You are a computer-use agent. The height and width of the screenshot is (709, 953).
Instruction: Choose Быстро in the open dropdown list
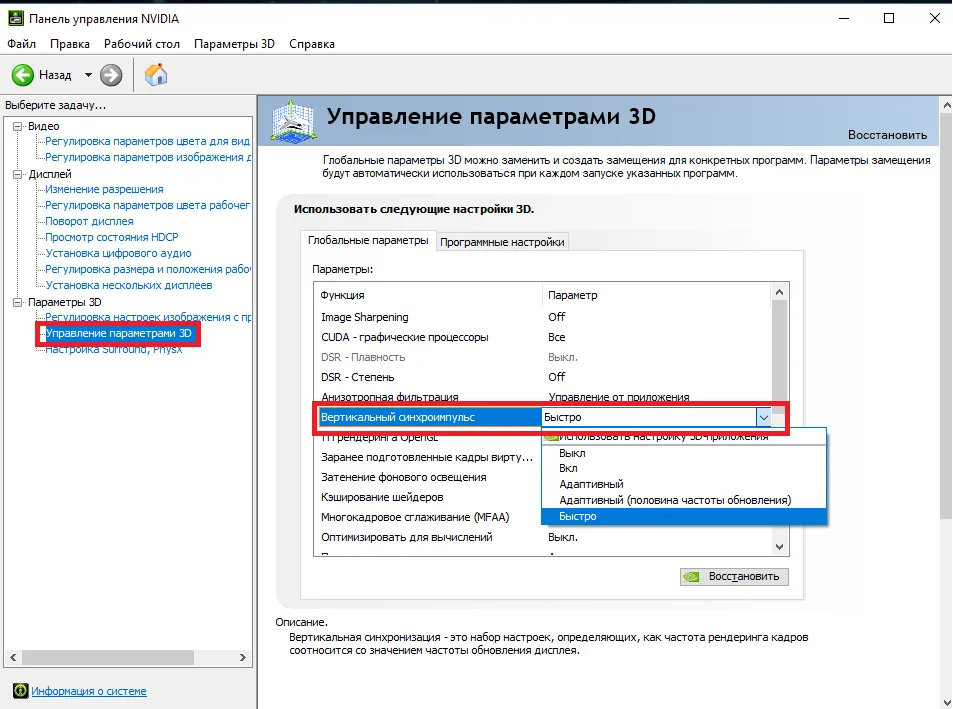point(684,516)
